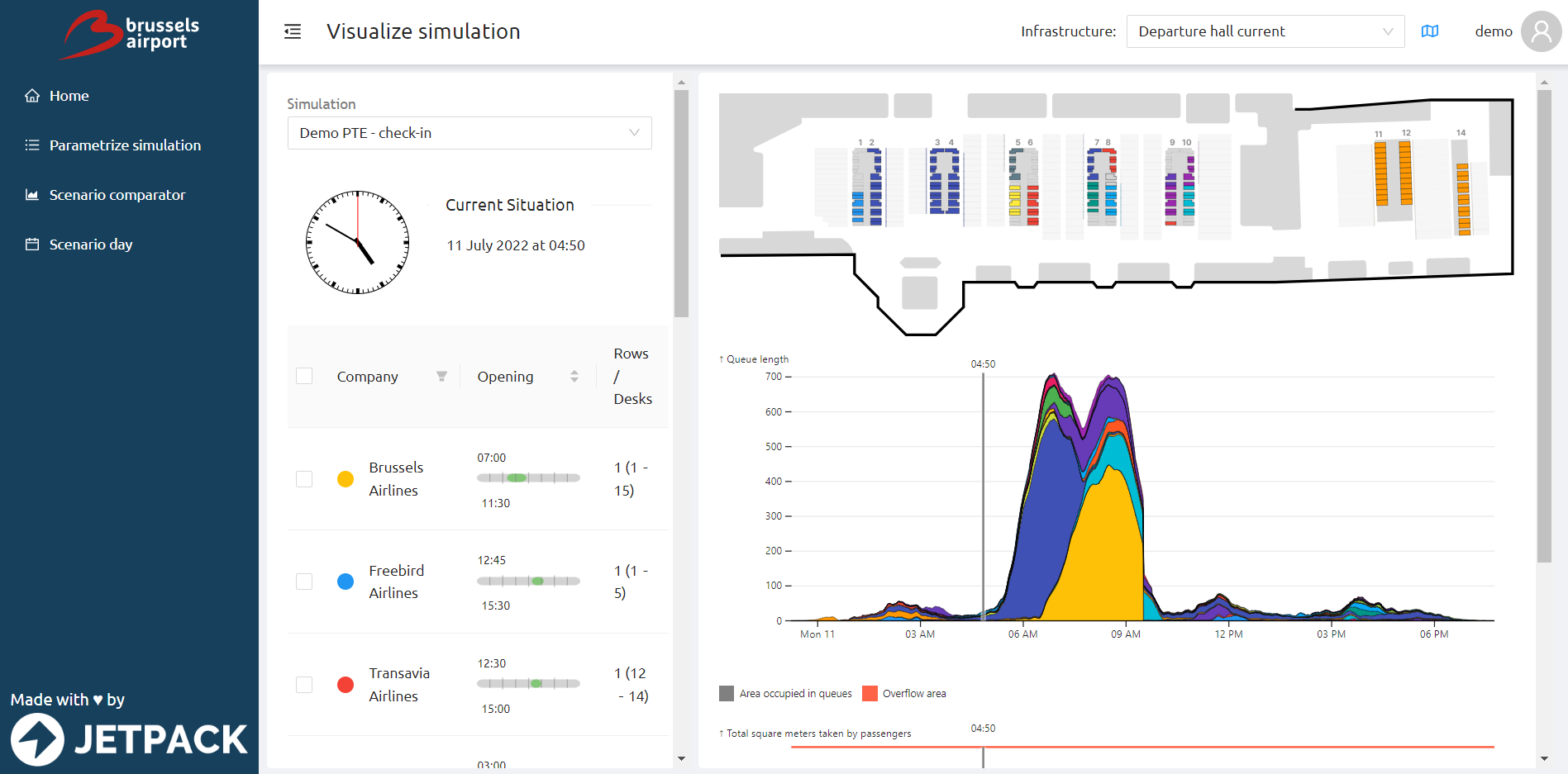Image resolution: width=1568 pixels, height=774 pixels.
Task: Click the Brussels Airlines company name
Action: pos(396,479)
